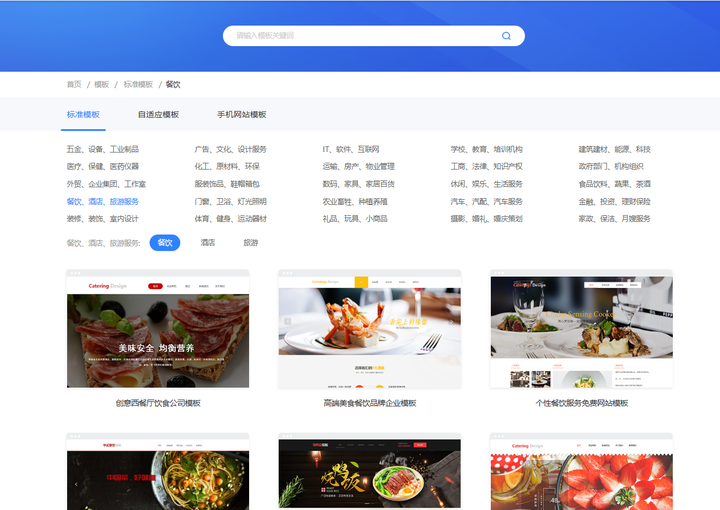This screenshot has height=510, width=720.
Task: Open the strawberry dessert template thumbnail
Action: click(581, 471)
